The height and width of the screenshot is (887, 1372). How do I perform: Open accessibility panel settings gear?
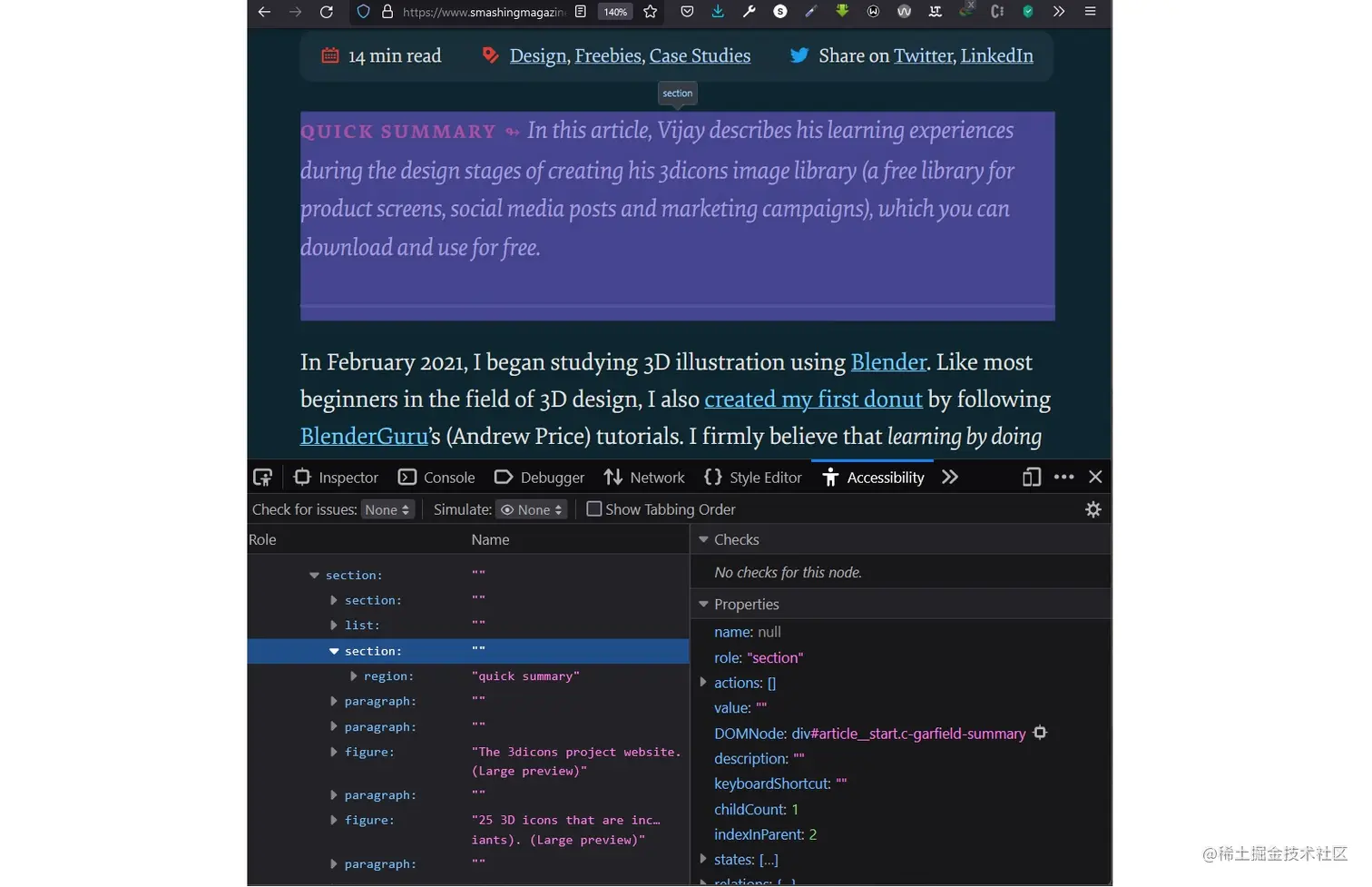1093,510
